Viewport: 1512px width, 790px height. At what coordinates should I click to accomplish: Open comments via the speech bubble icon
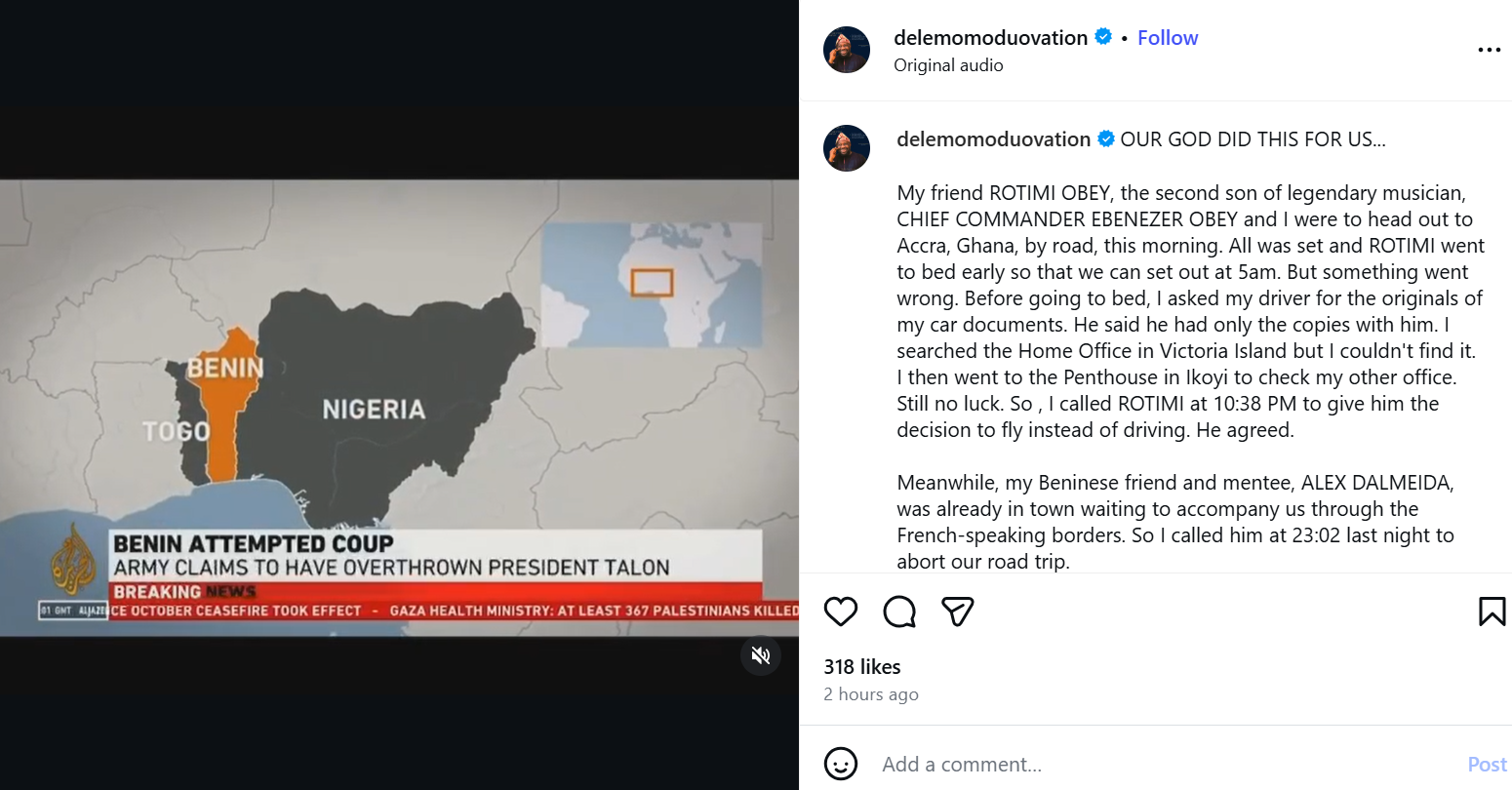[x=898, y=612]
